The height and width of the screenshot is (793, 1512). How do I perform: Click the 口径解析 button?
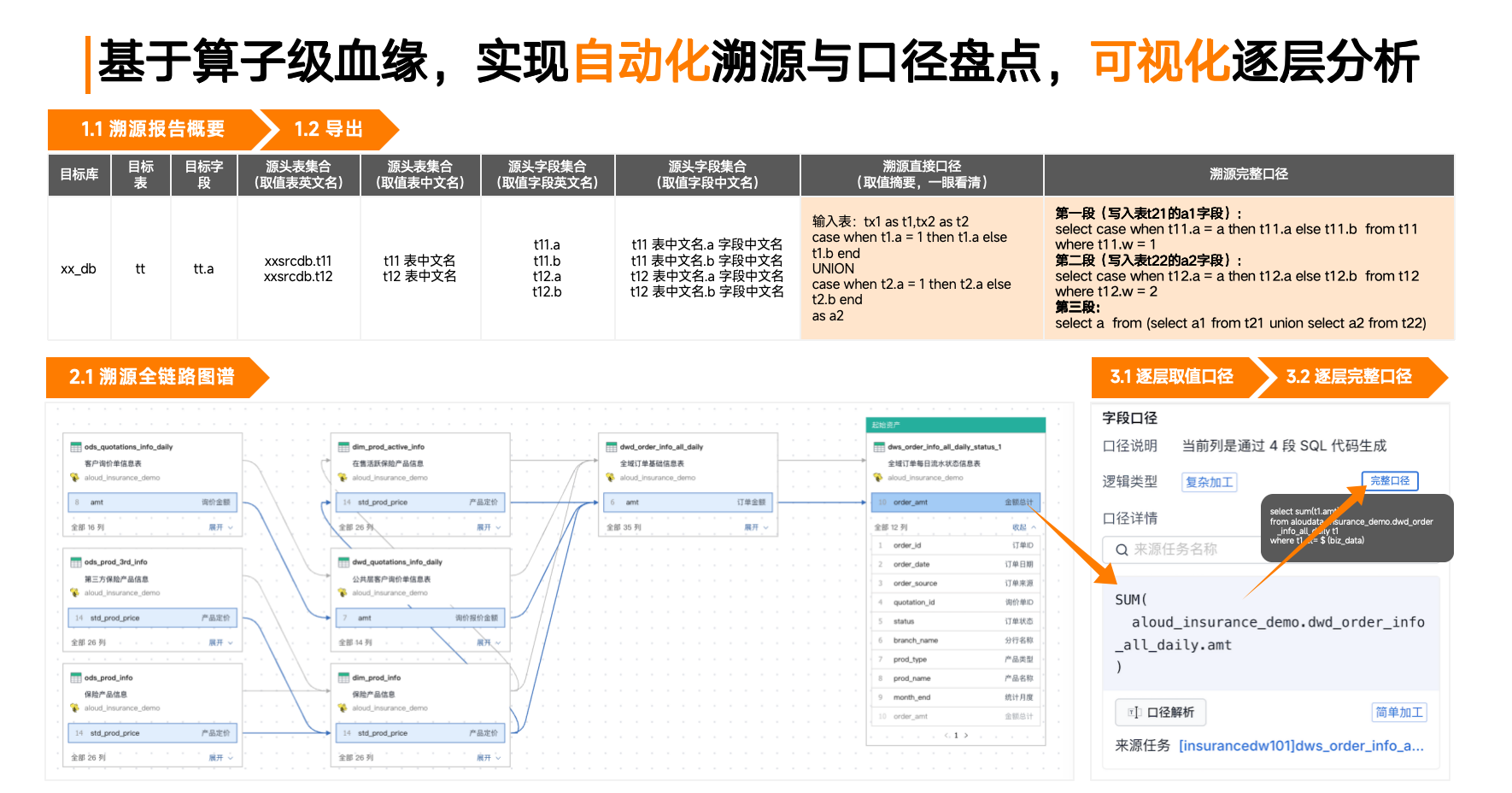pyautogui.click(x=1160, y=712)
